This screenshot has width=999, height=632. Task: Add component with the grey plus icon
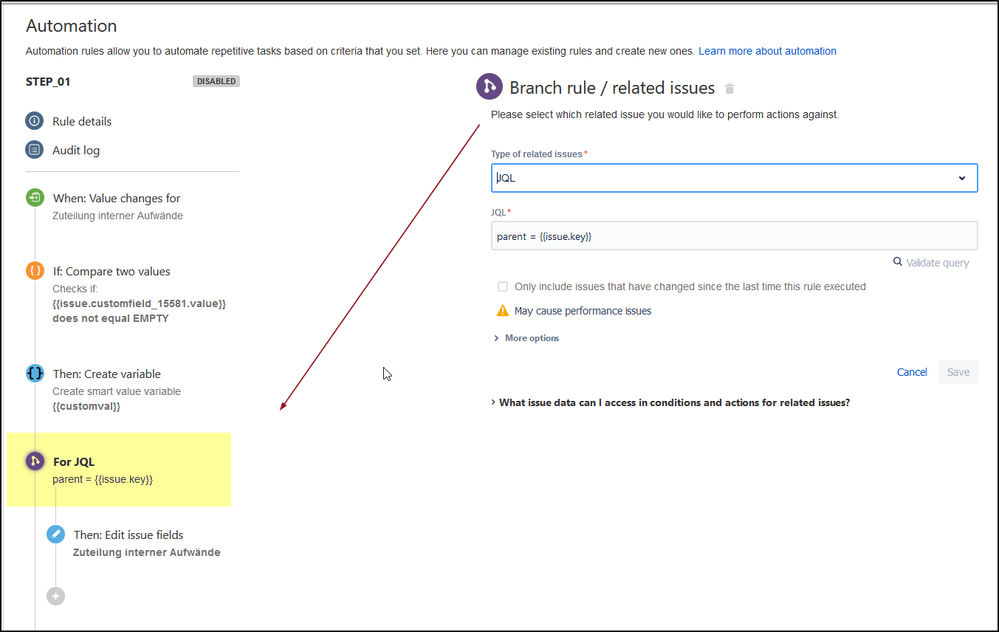click(55, 596)
